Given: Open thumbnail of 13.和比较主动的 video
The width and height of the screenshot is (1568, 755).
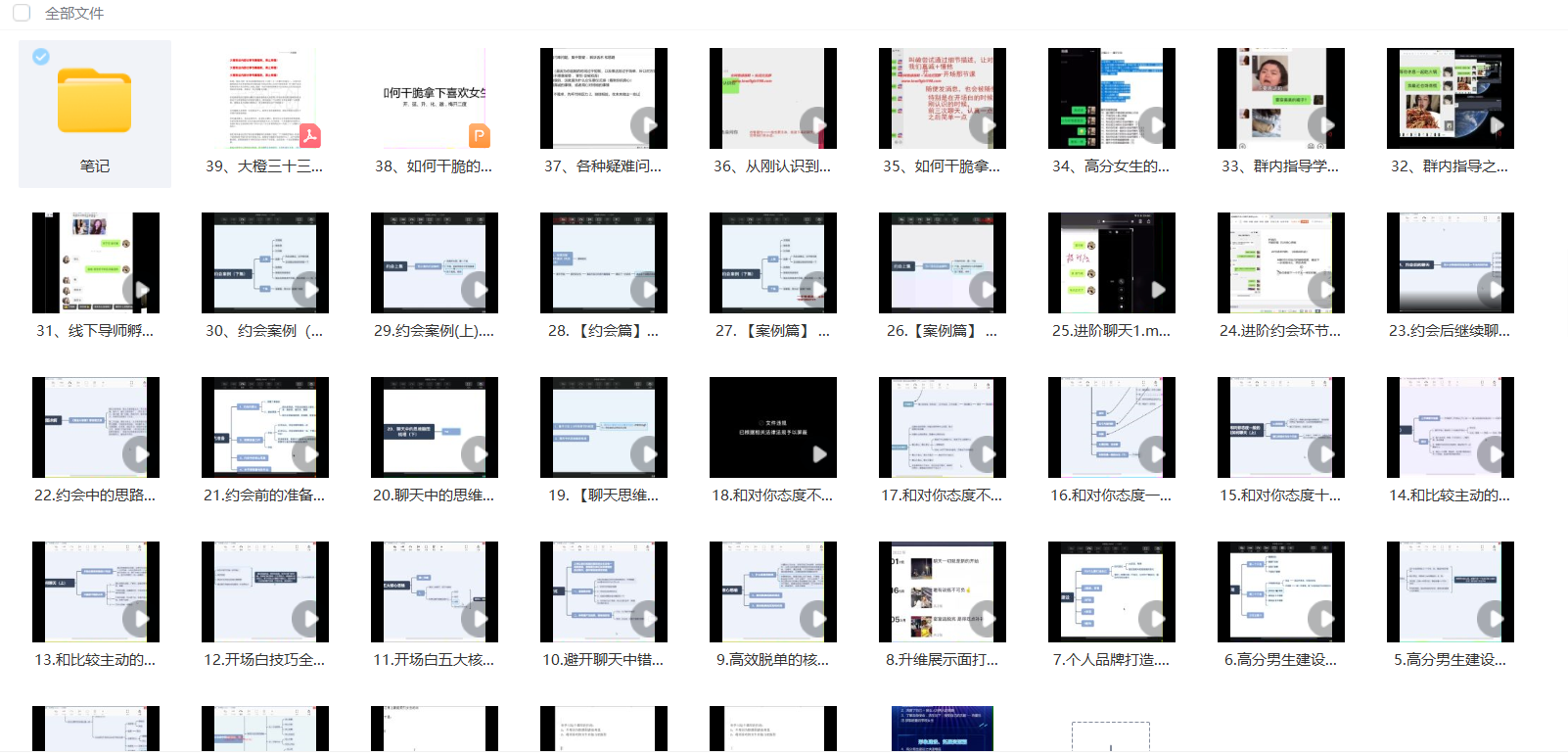Looking at the screenshot, I should pyautogui.click(x=96, y=591).
